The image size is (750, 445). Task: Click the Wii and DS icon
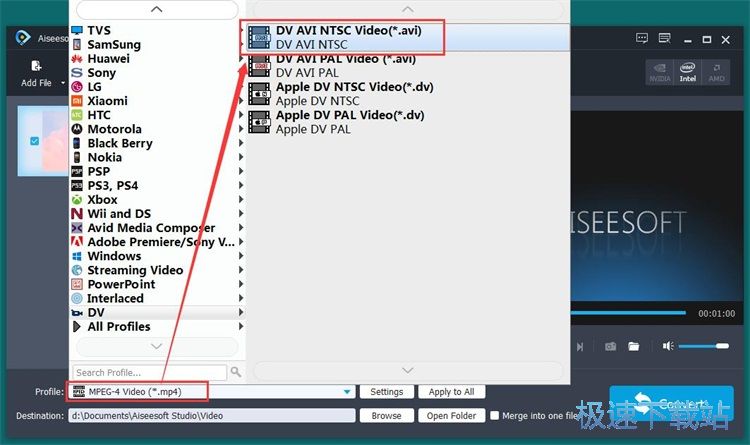[77, 214]
